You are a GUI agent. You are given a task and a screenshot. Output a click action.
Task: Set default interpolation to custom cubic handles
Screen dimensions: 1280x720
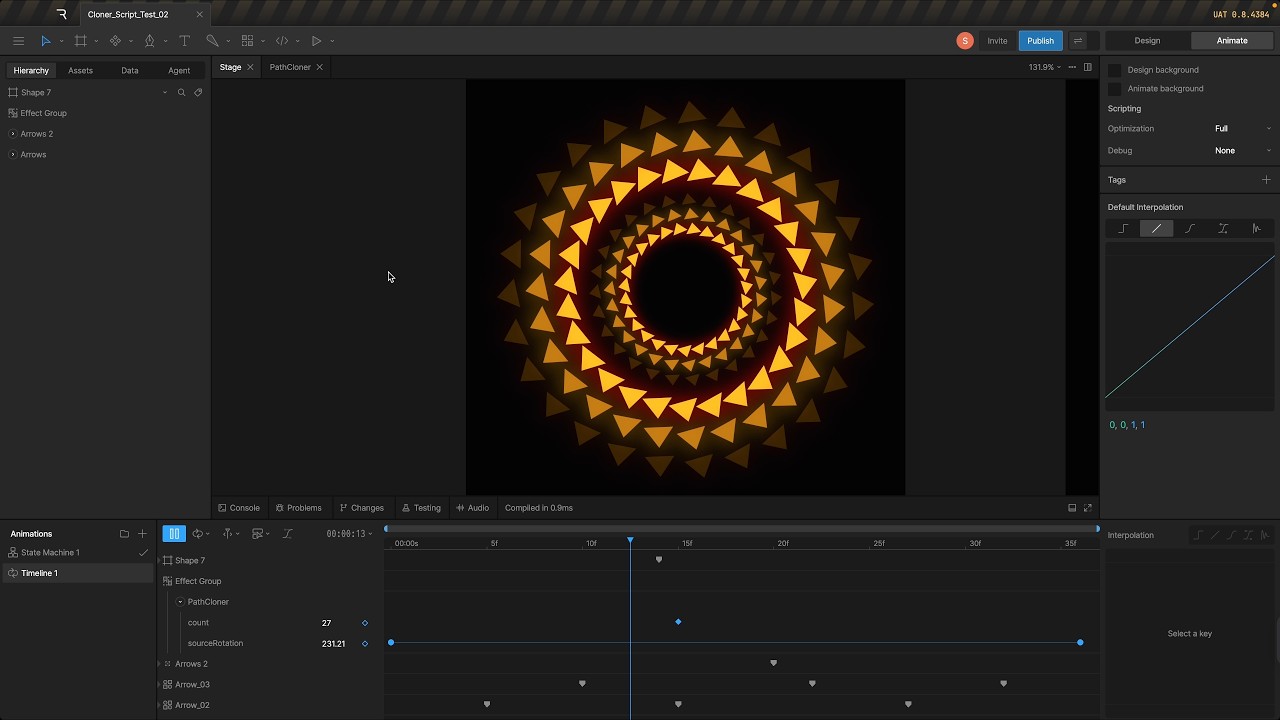point(1223,229)
